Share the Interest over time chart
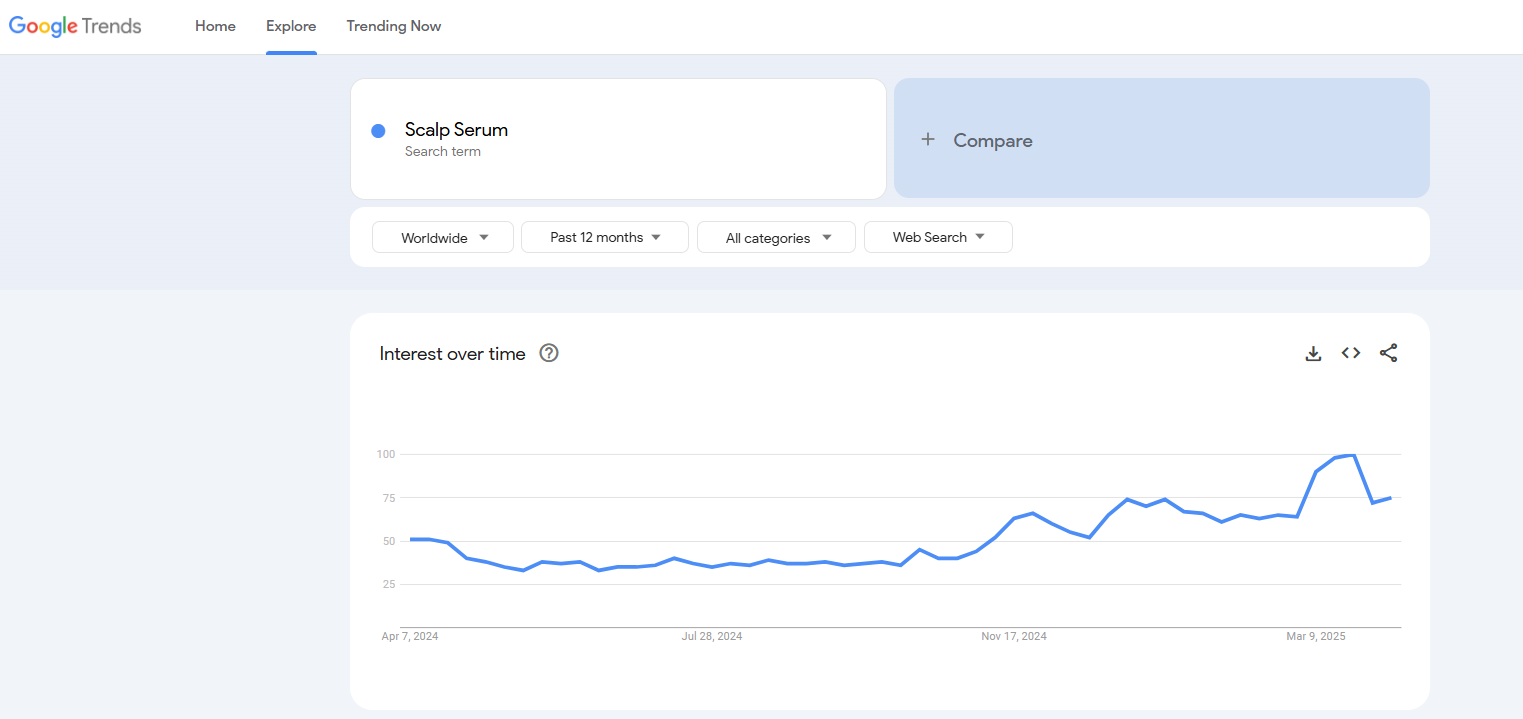The width and height of the screenshot is (1523, 719). [x=1388, y=353]
